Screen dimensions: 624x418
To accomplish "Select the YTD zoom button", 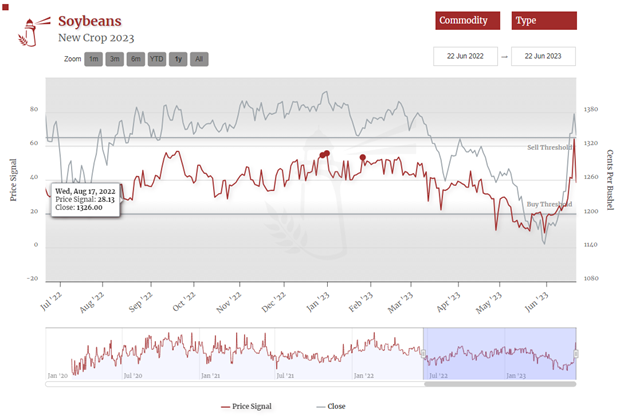I will point(157,59).
